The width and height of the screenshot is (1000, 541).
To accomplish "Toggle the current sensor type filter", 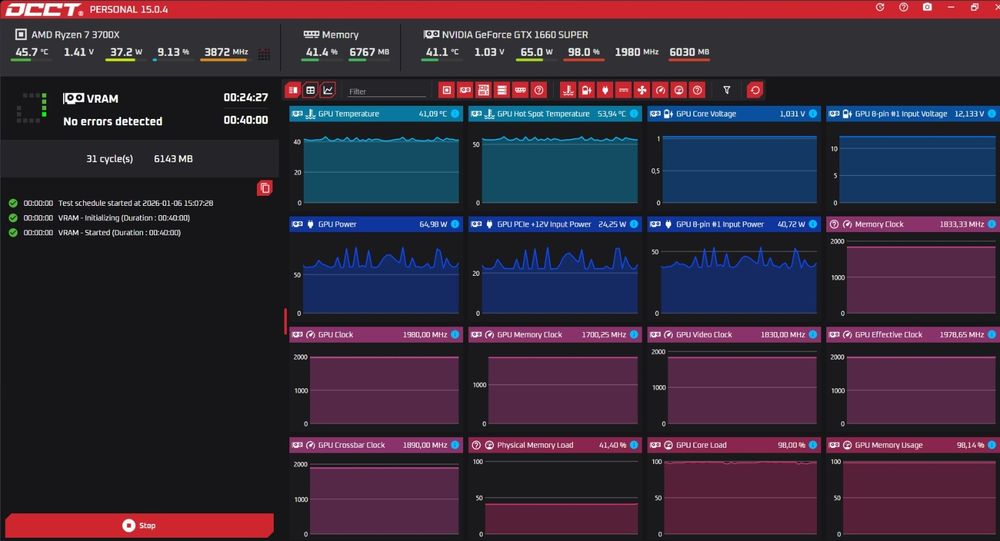I will click(624, 90).
